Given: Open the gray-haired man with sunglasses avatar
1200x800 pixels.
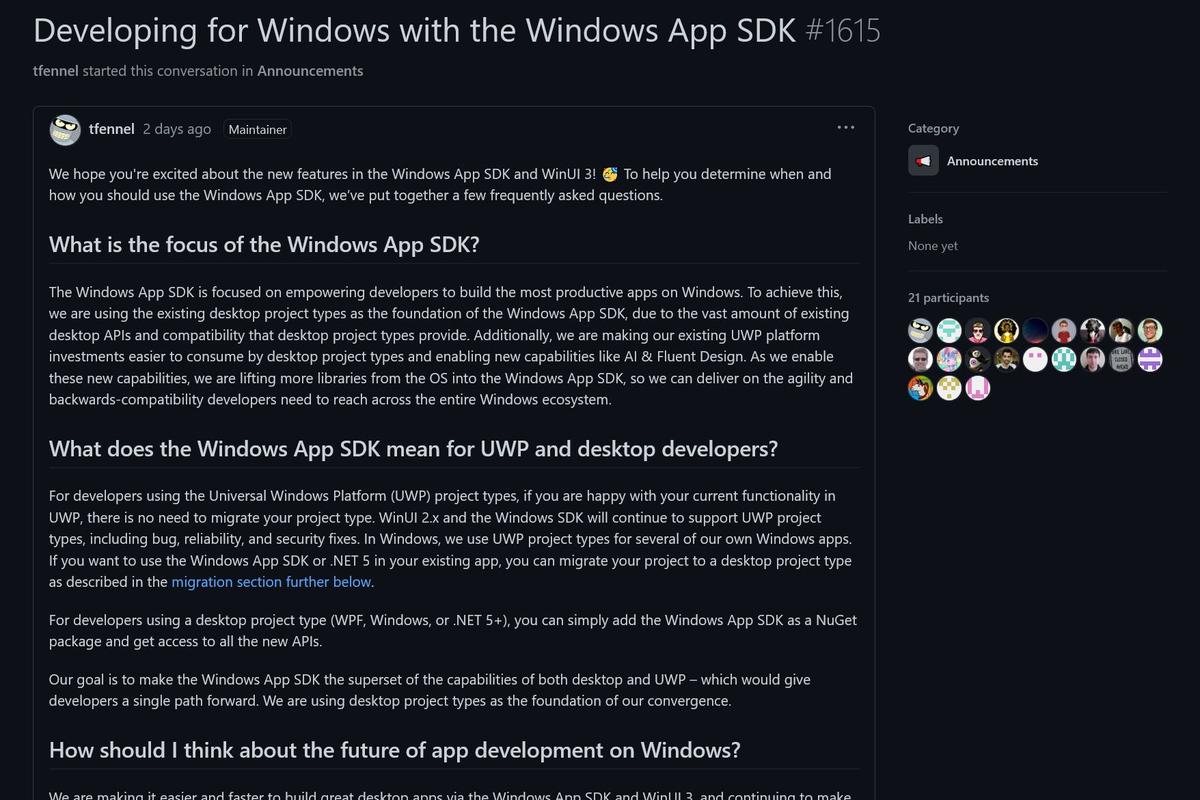Looking at the screenshot, I should click(920, 359).
